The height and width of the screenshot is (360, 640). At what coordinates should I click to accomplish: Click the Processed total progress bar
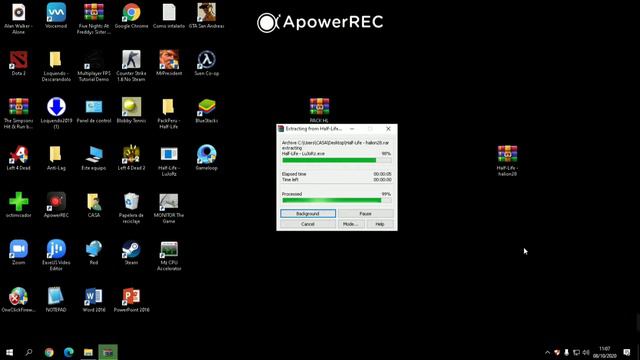tap(337, 200)
